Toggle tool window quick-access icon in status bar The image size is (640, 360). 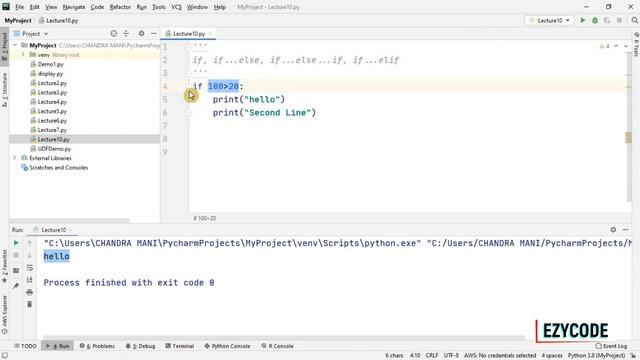click(x=4, y=356)
